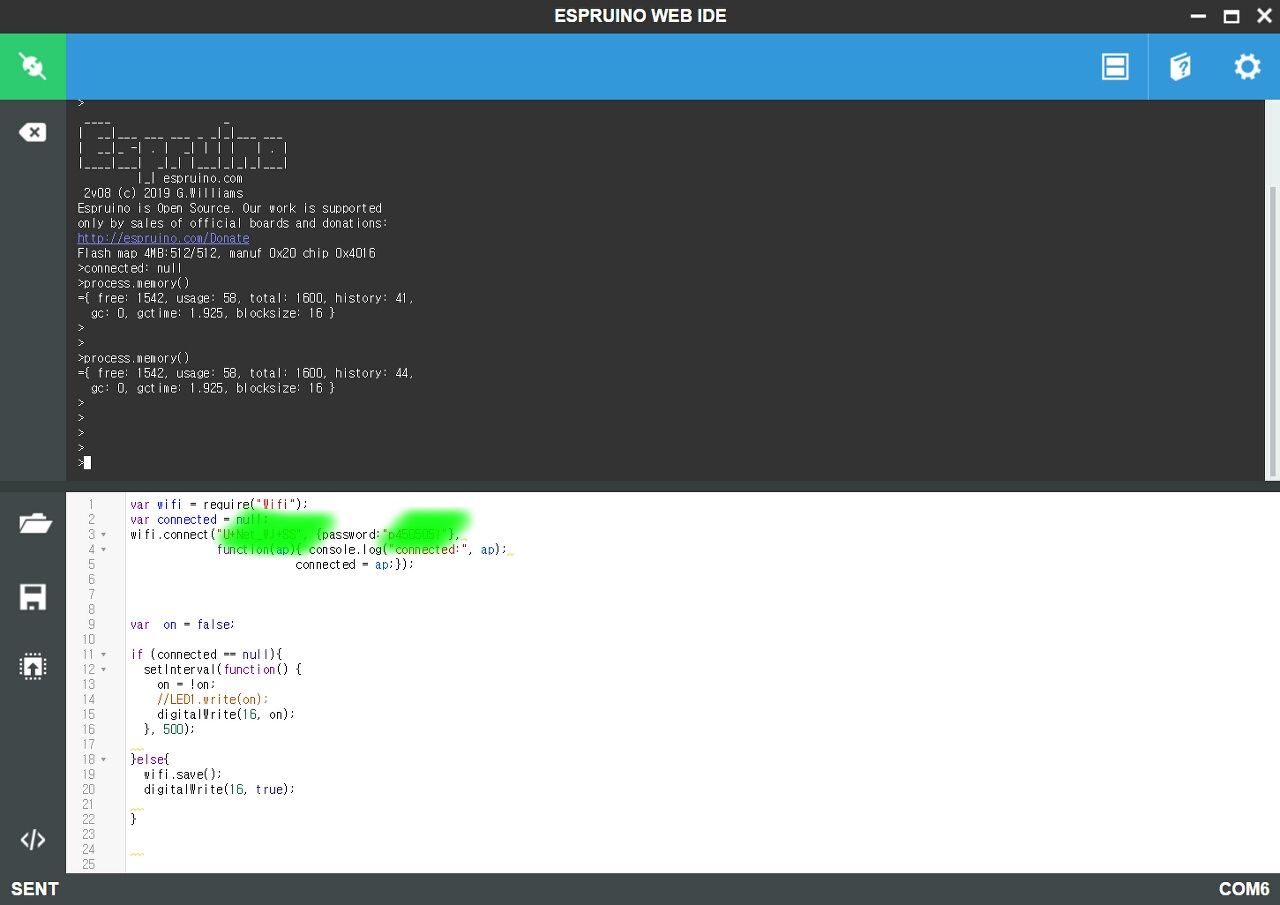Click the 'on = !on;' code line
Screen dimensions: 1280x905
coord(186,684)
